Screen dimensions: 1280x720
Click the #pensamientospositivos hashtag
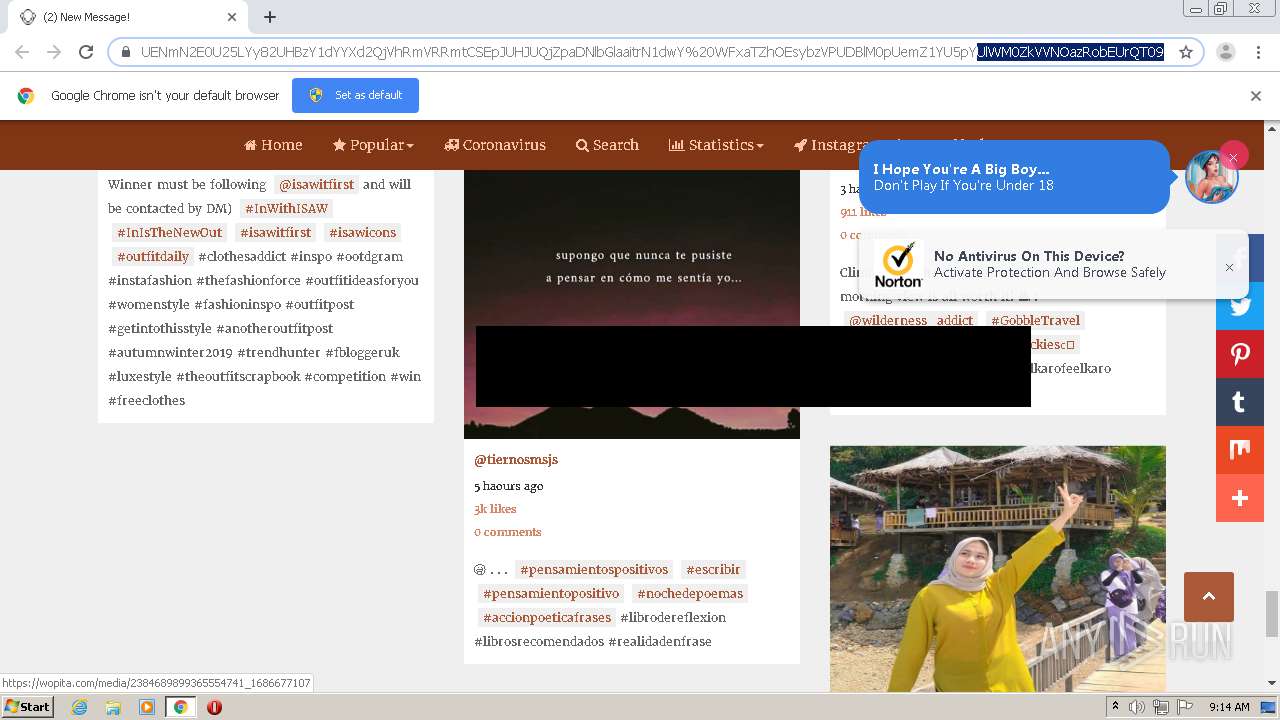[x=594, y=570]
